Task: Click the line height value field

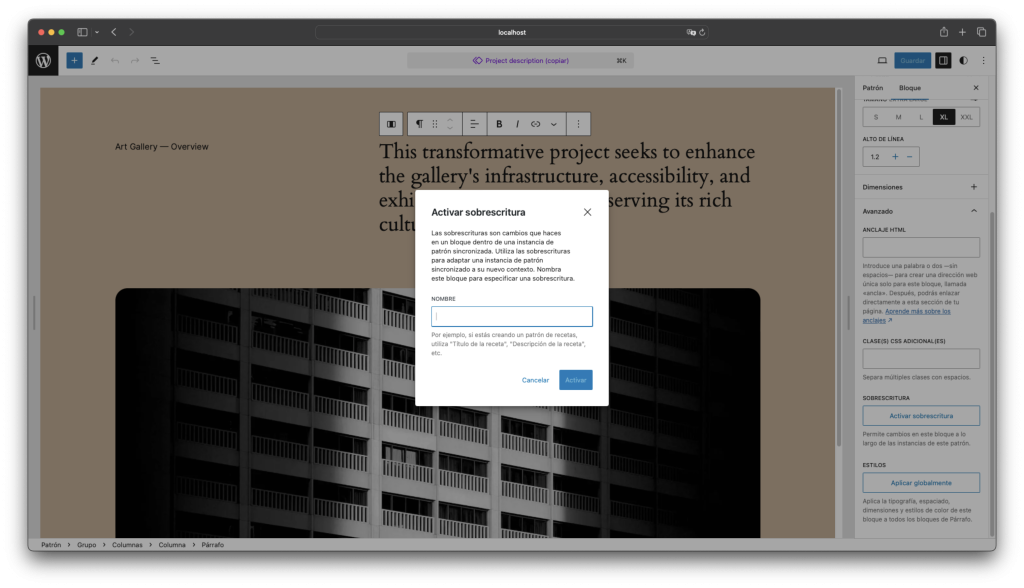Action: [875, 157]
